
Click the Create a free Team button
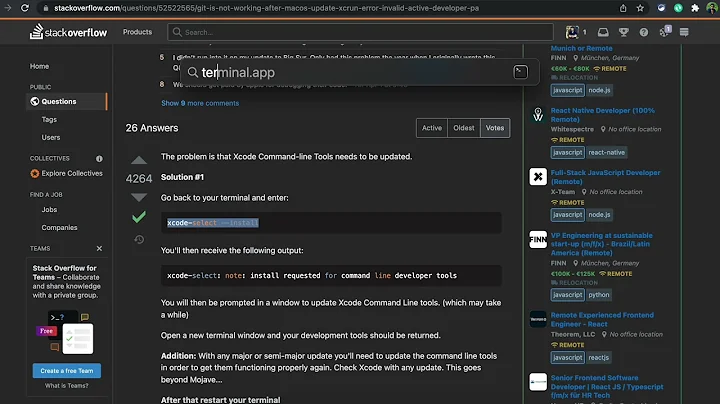(64, 370)
